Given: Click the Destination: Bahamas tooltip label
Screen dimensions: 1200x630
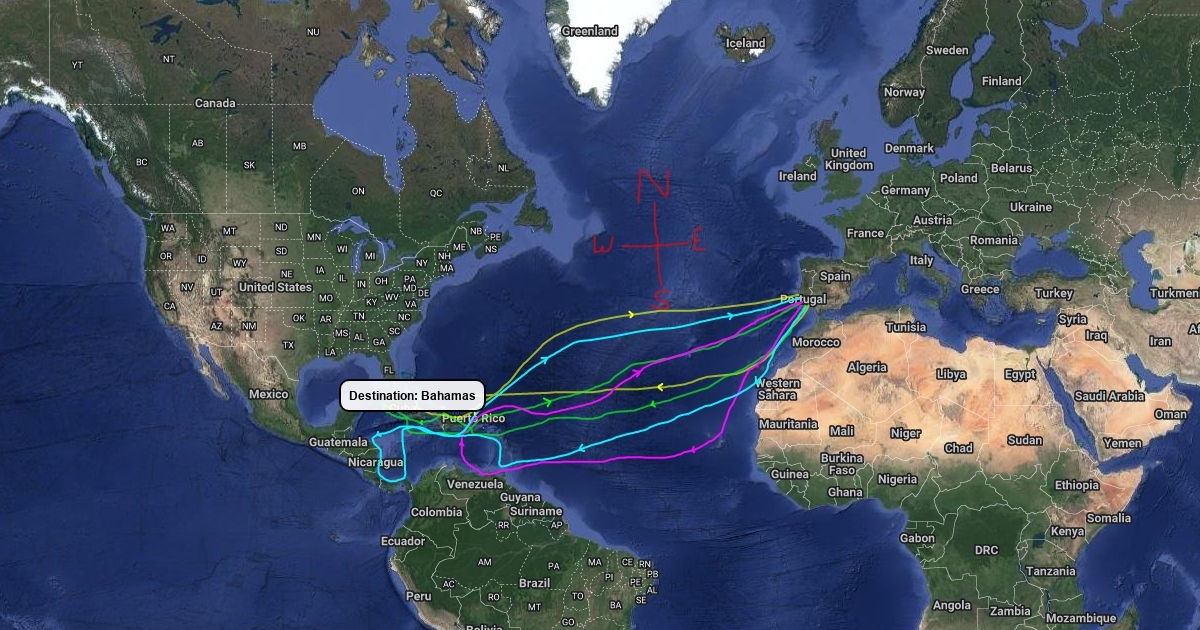Looking at the screenshot, I should (x=412, y=396).
